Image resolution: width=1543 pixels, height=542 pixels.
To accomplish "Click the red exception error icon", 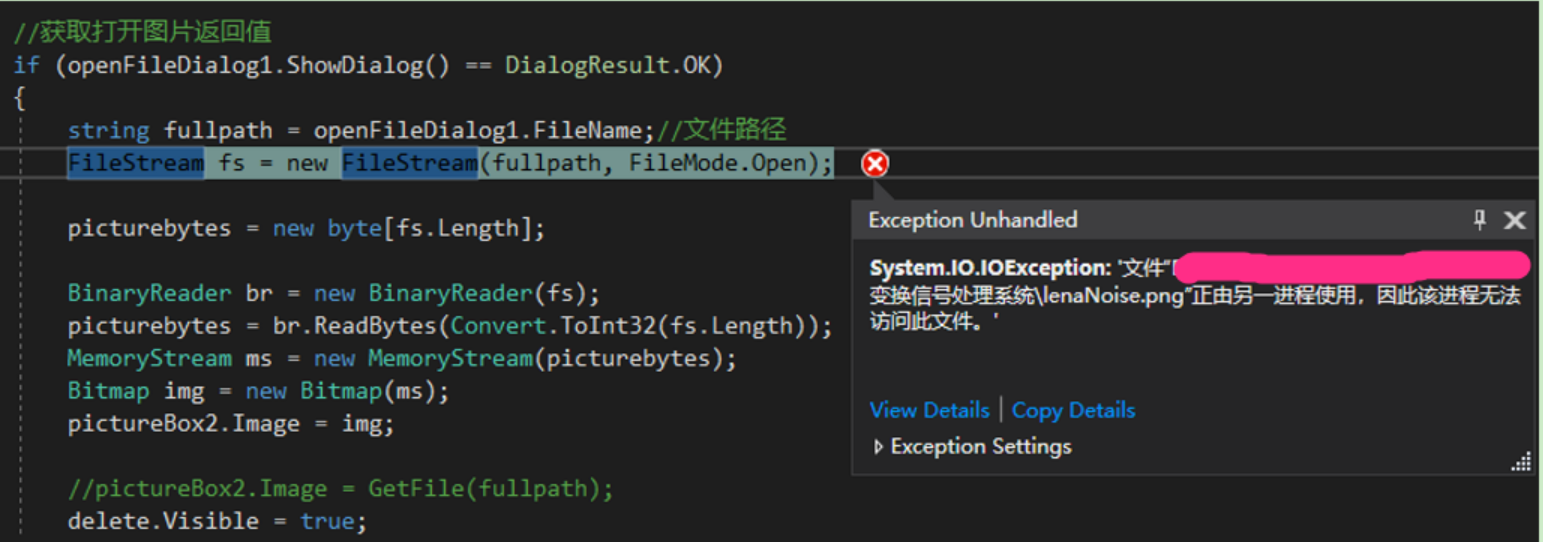I will (875, 163).
